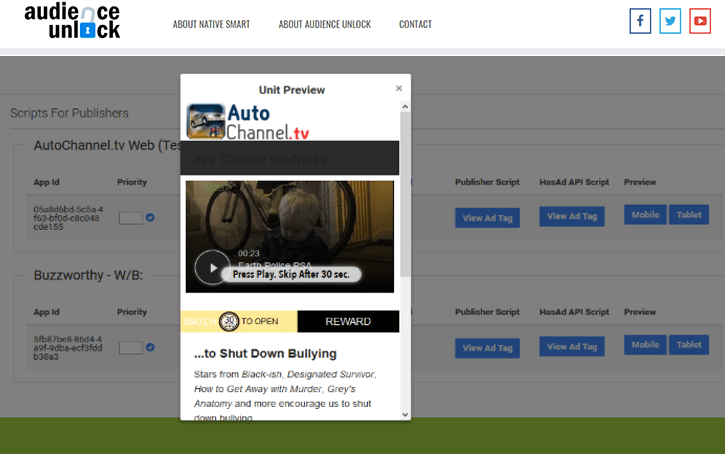Viewport: 725px width, 454px height.
Task: Click the Buzzworthy priority input field
Action: 130,348
